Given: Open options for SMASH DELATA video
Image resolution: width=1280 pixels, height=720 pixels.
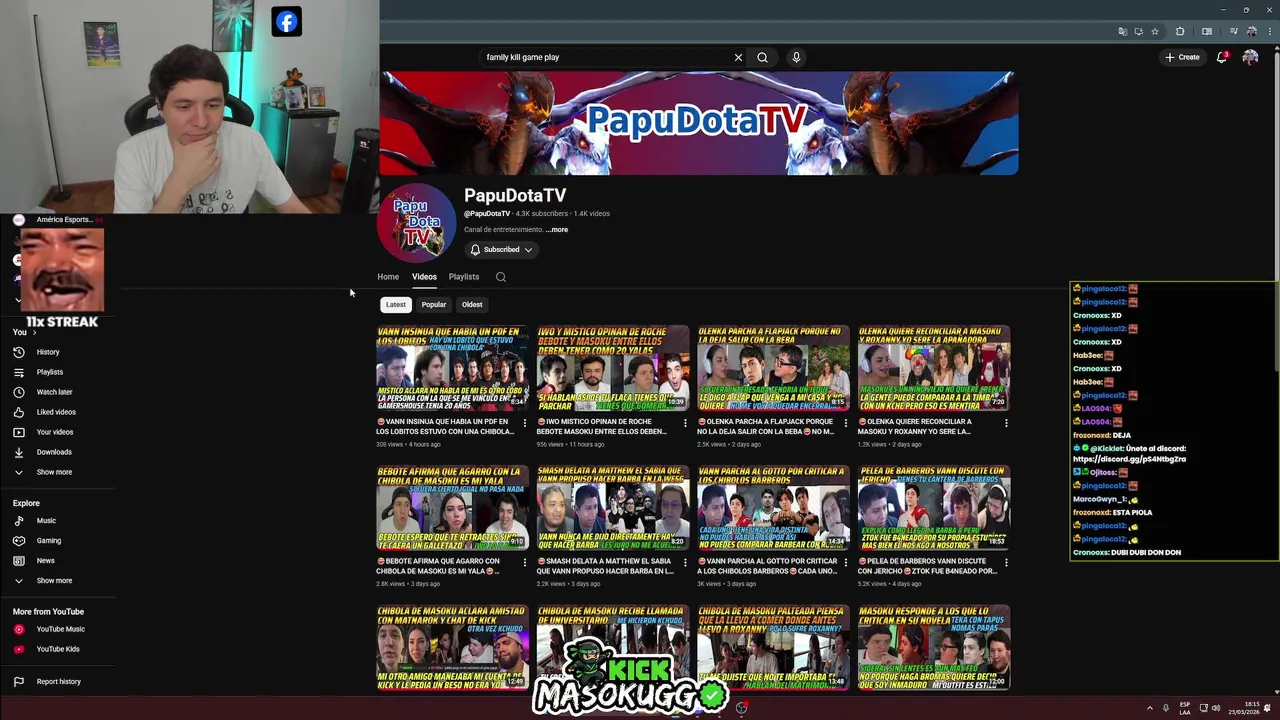Looking at the screenshot, I should tap(685, 563).
